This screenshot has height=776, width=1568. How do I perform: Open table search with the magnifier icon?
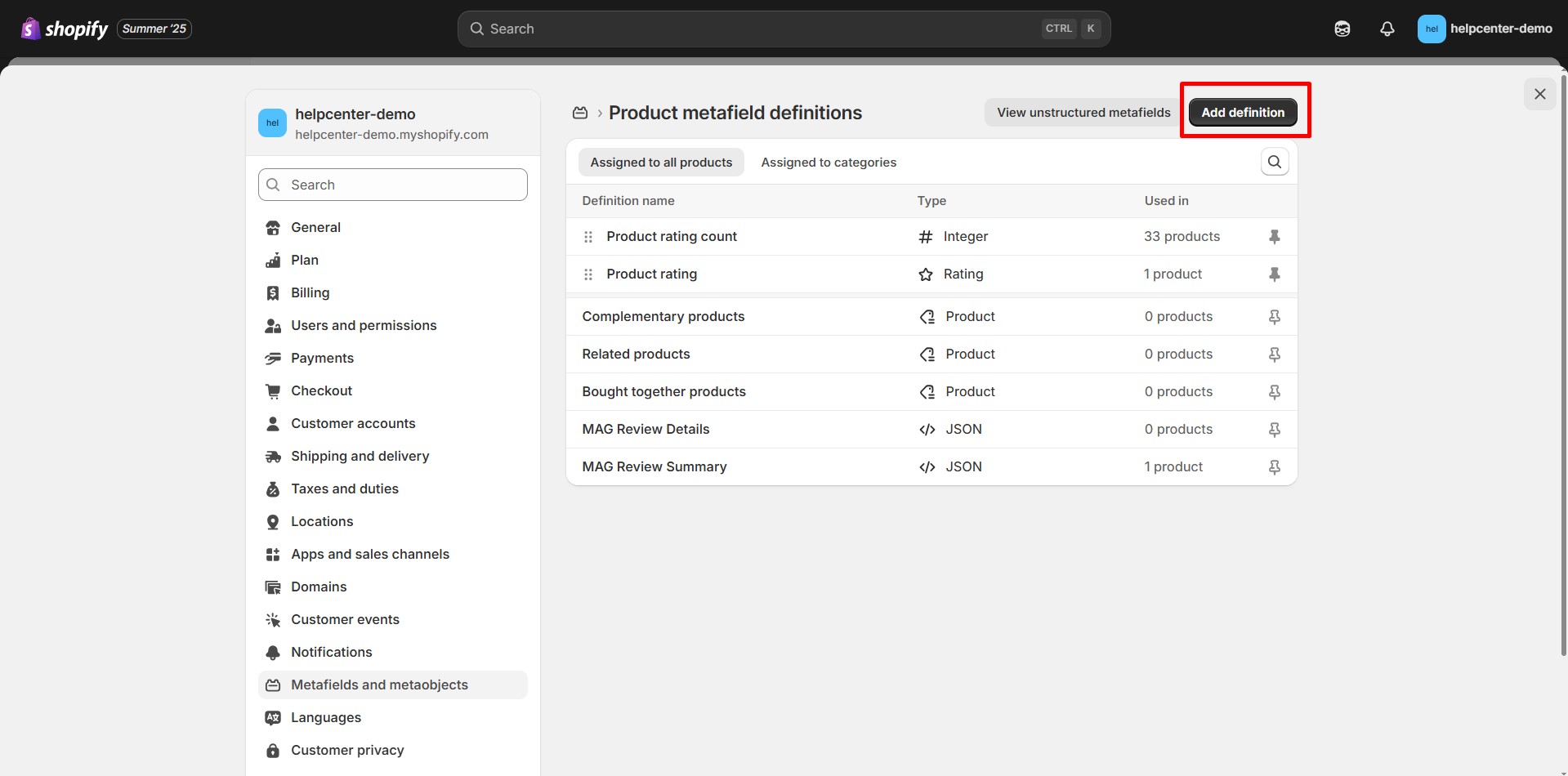pyautogui.click(x=1275, y=161)
